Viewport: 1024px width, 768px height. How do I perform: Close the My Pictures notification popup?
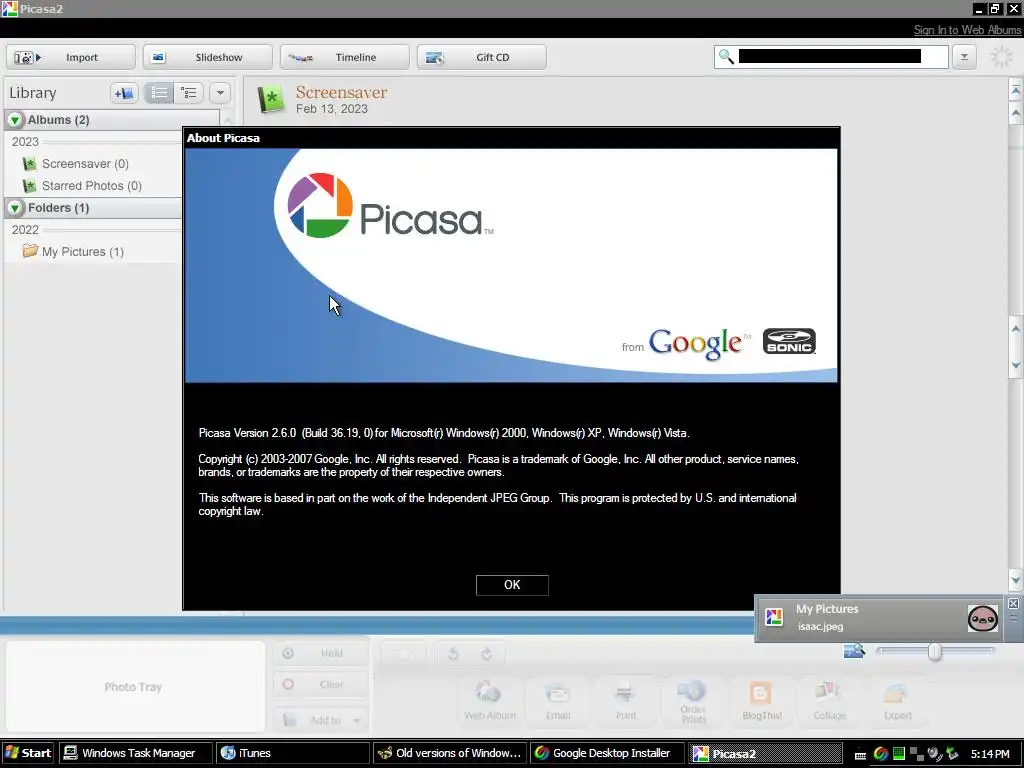1013,603
